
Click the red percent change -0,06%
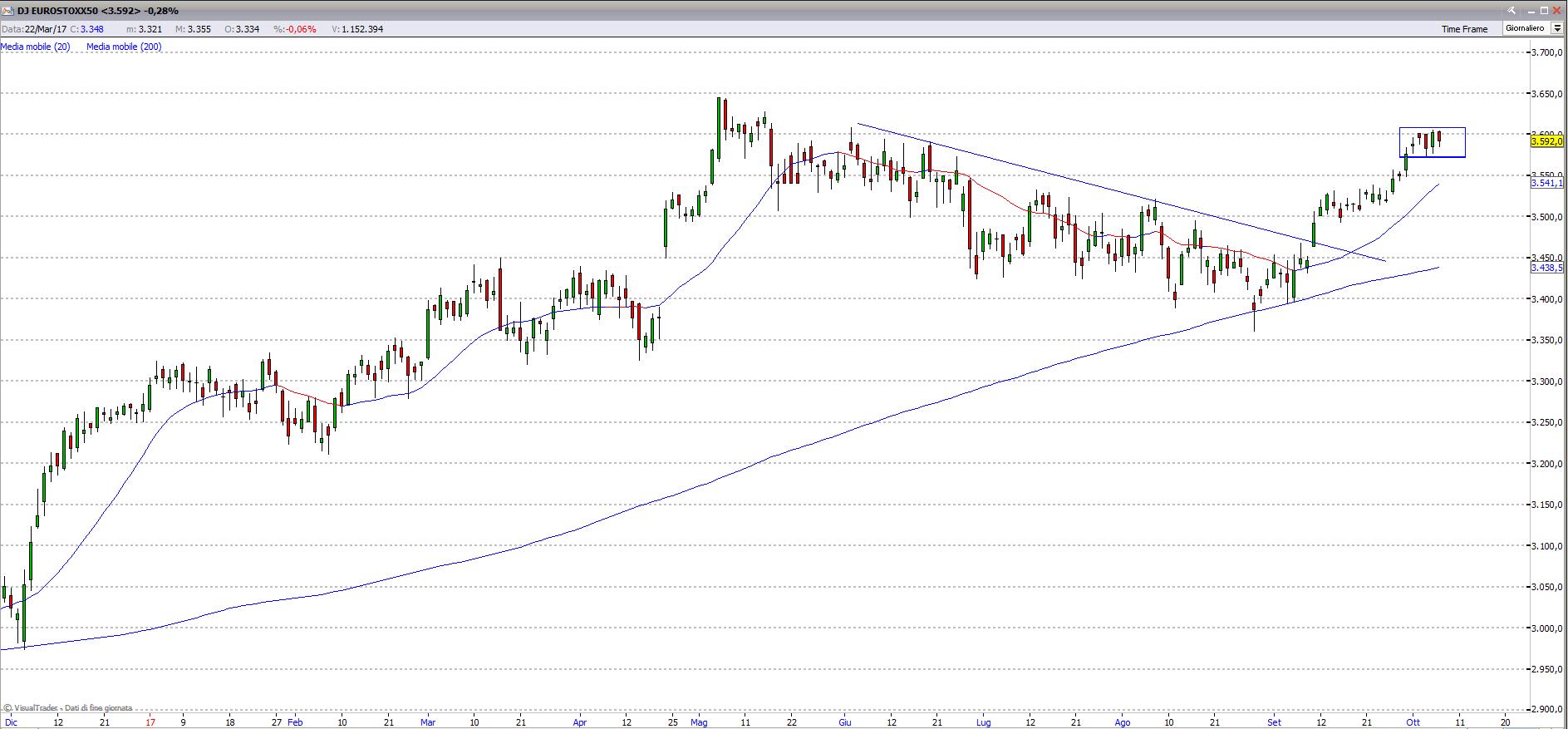302,29
